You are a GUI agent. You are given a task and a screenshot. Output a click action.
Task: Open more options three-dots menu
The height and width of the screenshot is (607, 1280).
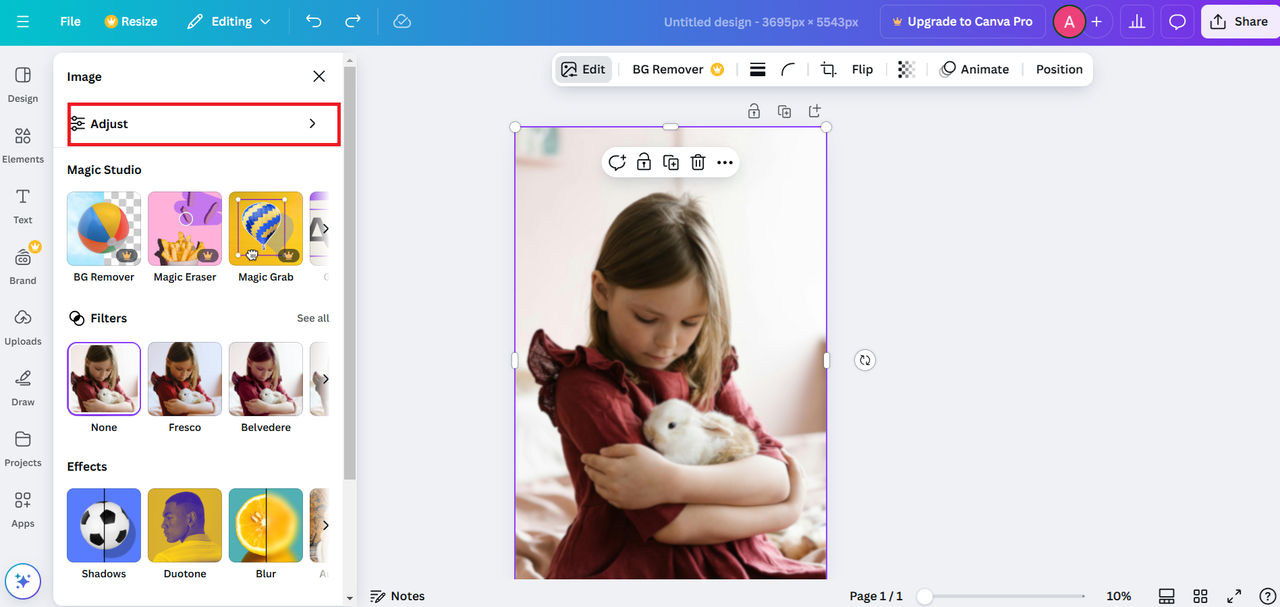(725, 162)
